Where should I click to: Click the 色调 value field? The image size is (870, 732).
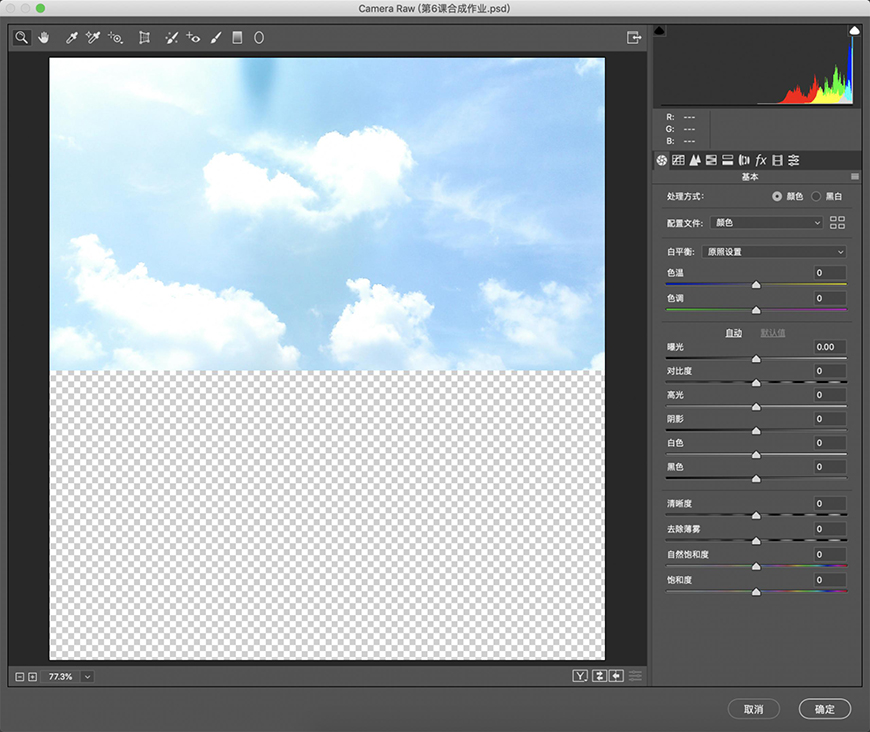(x=830, y=298)
